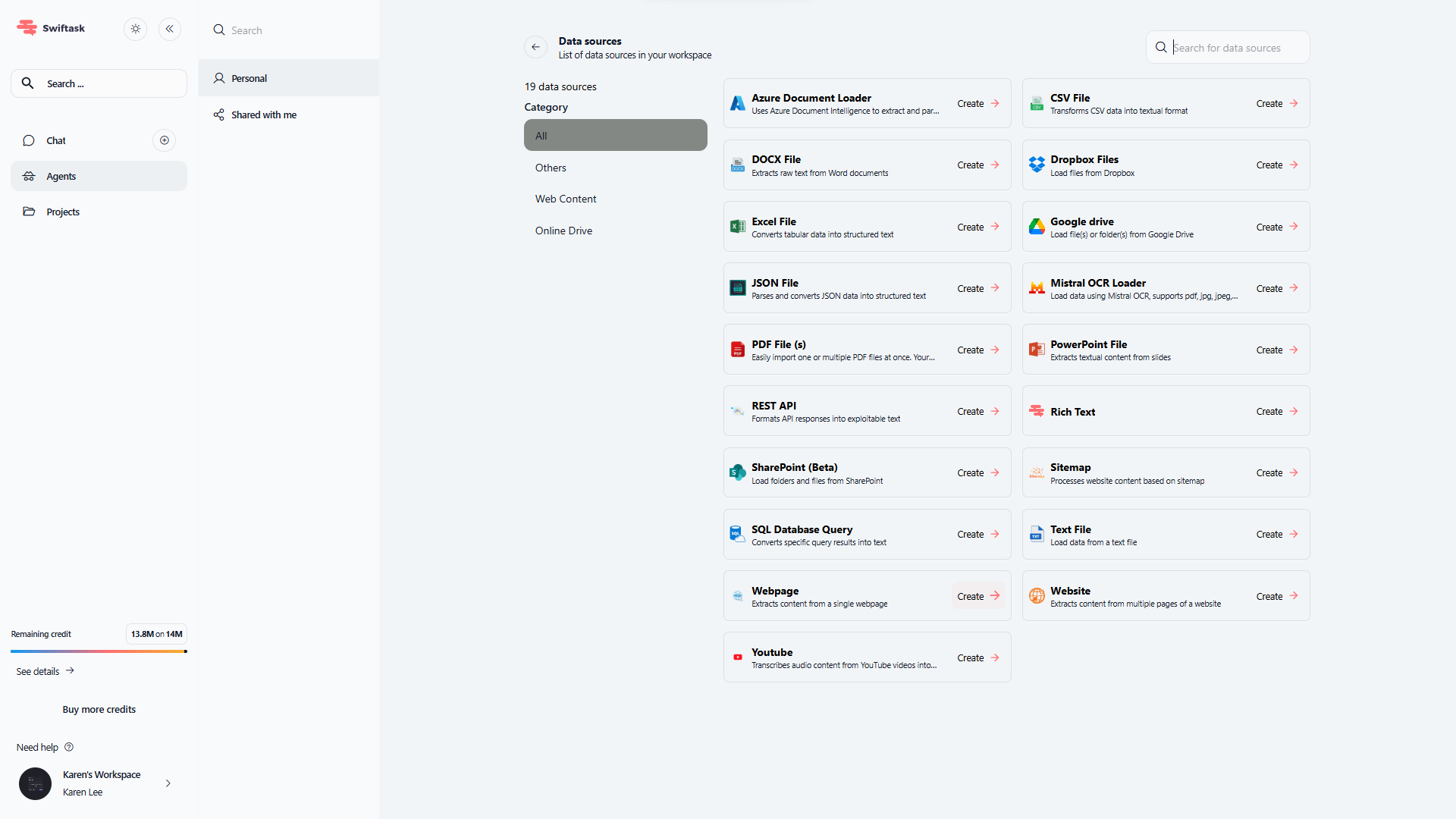The width and height of the screenshot is (1456, 819).
Task: Select the Web Content category
Action: click(x=566, y=199)
